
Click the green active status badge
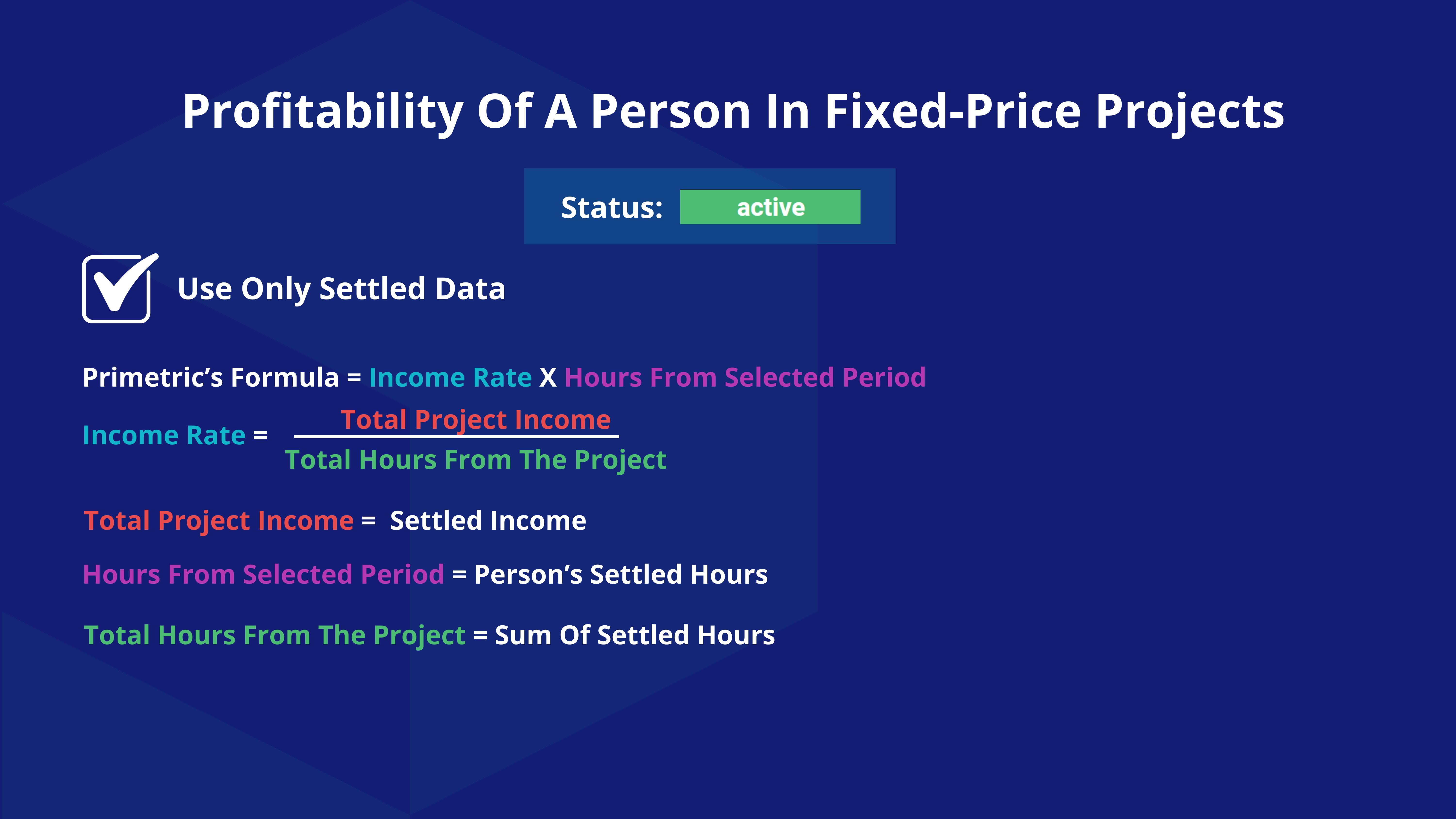pyautogui.click(x=770, y=207)
